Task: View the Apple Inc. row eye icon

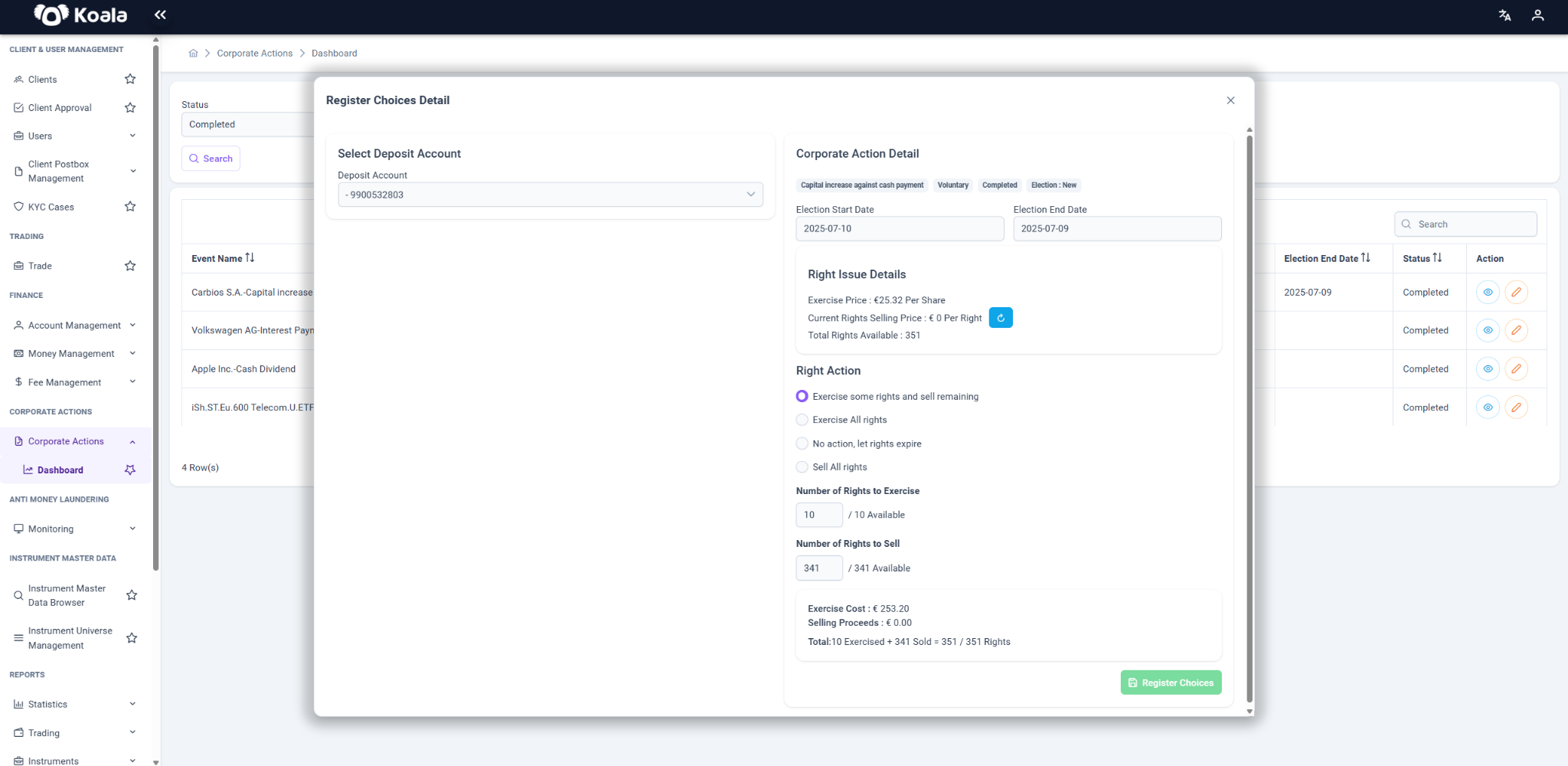Action: tap(1488, 369)
